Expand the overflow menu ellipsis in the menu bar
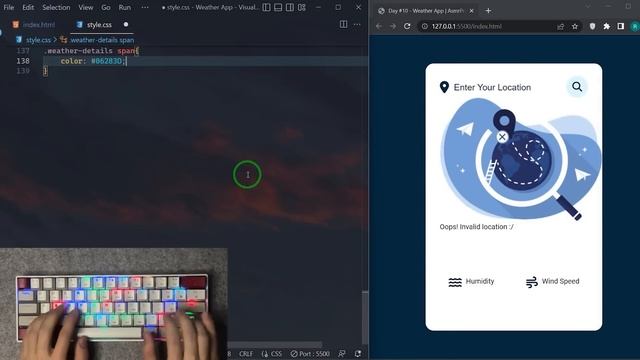The width and height of the screenshot is (640, 360). pos(145,7)
